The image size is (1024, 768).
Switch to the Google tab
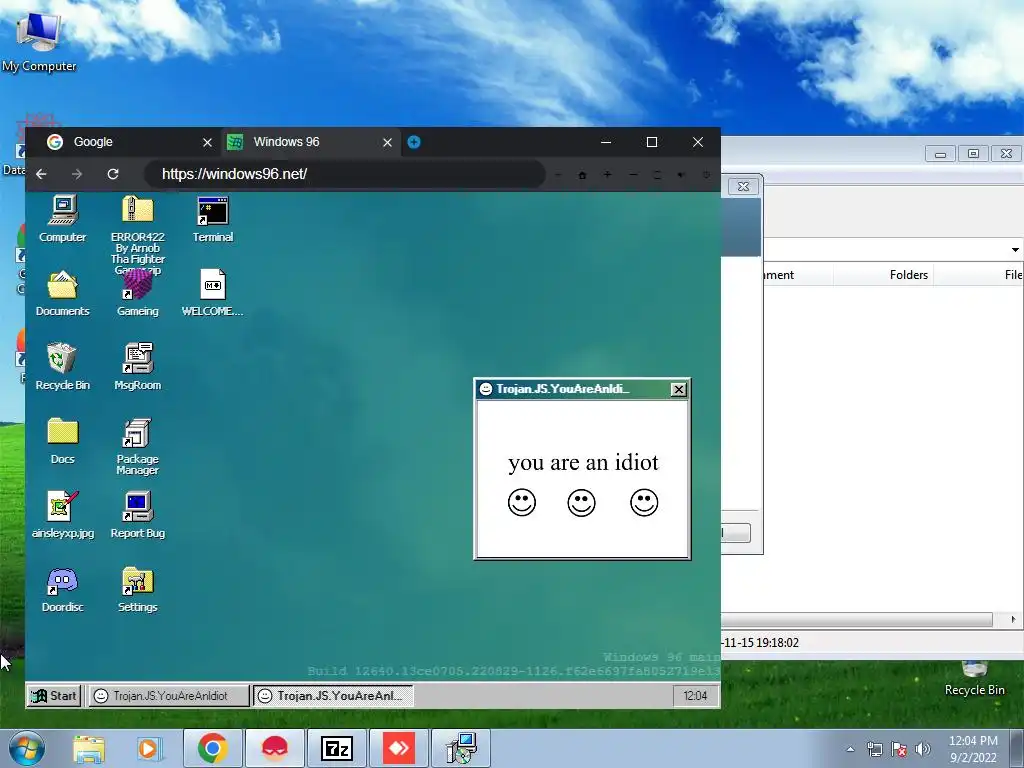[x=124, y=142]
